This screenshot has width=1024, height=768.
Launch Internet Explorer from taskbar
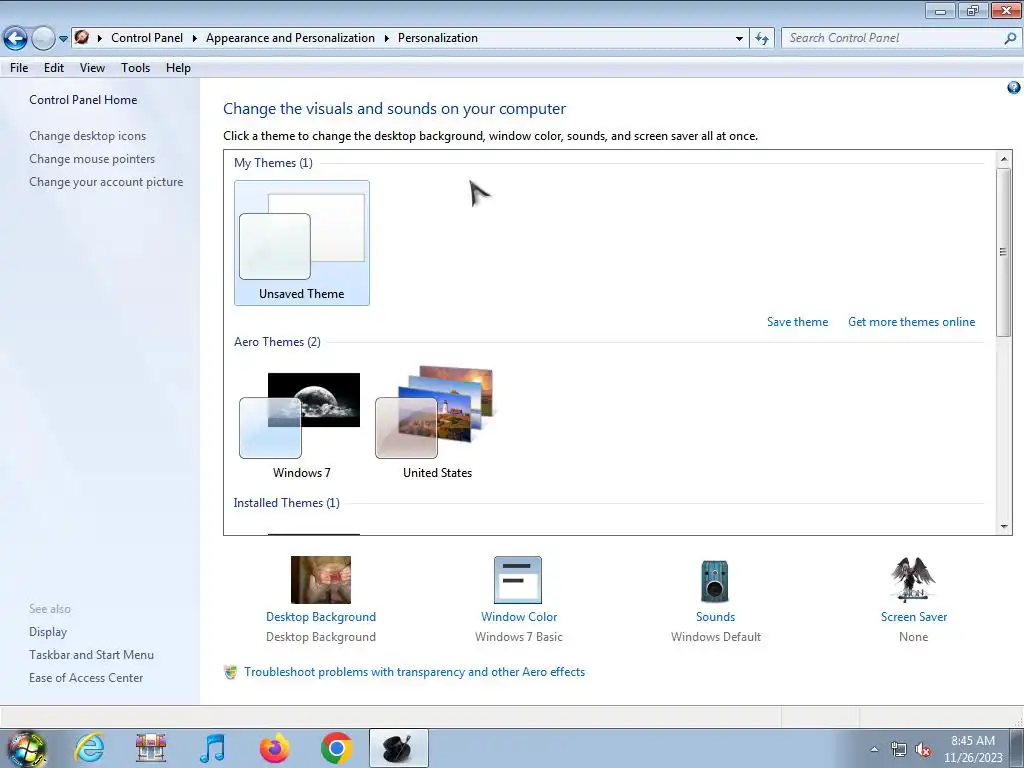pos(89,748)
